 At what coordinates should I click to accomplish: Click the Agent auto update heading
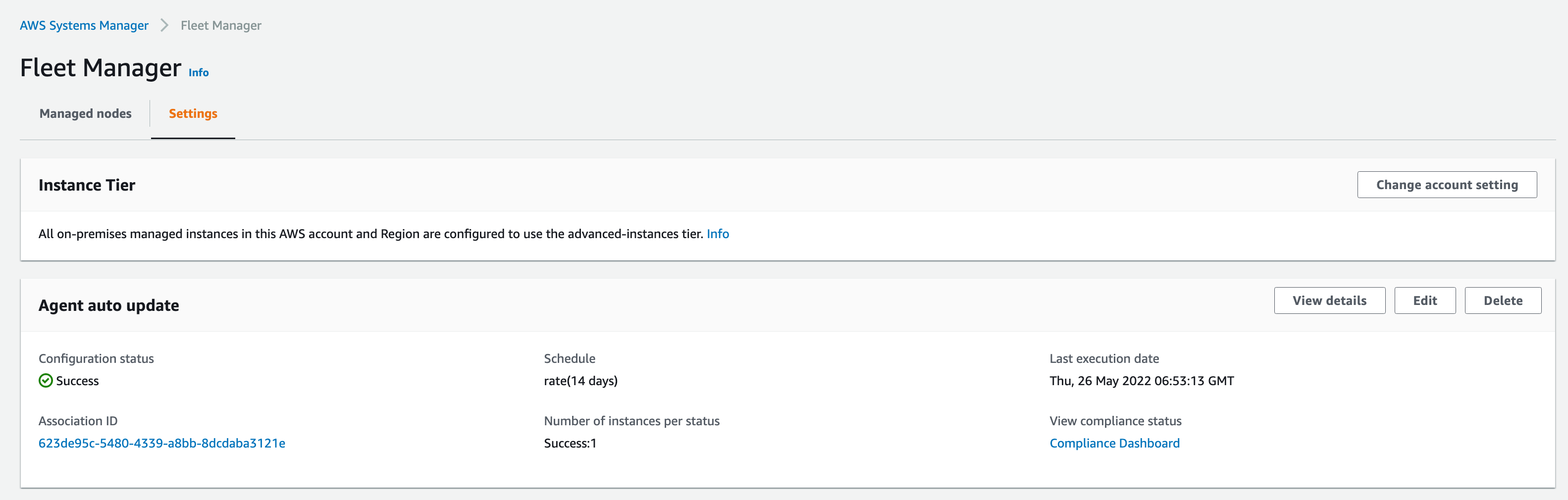(108, 305)
